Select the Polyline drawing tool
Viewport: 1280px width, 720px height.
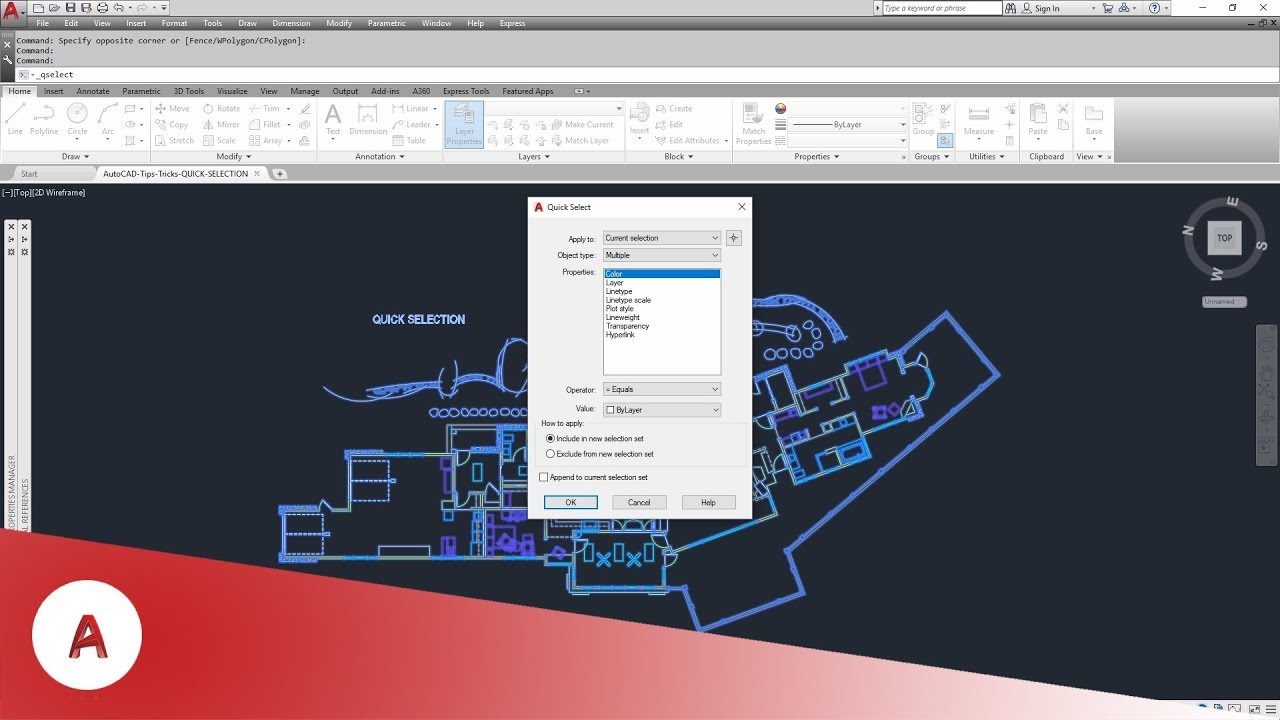point(44,118)
